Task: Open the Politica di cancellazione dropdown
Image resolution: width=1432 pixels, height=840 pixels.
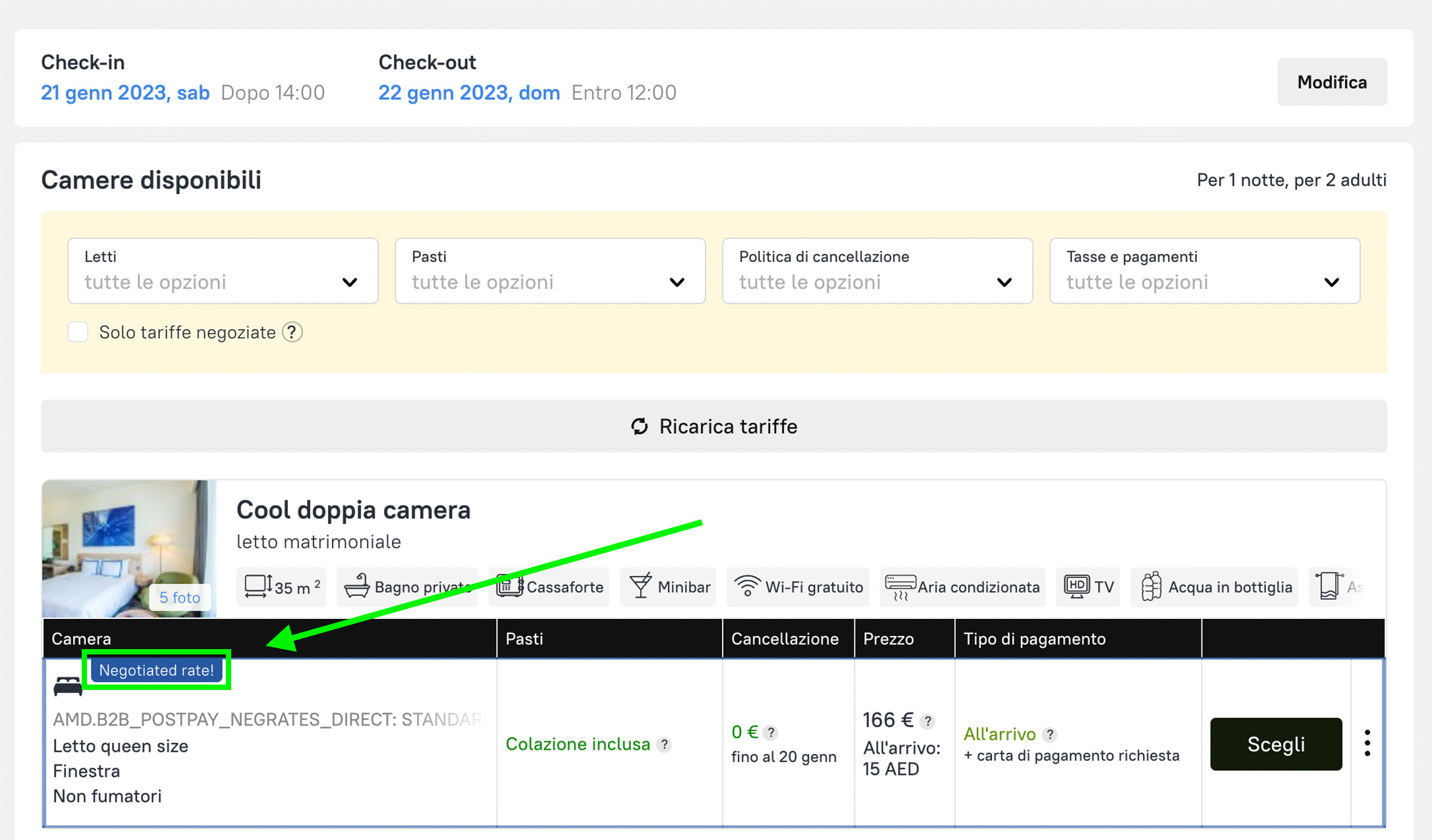Action: 877,271
